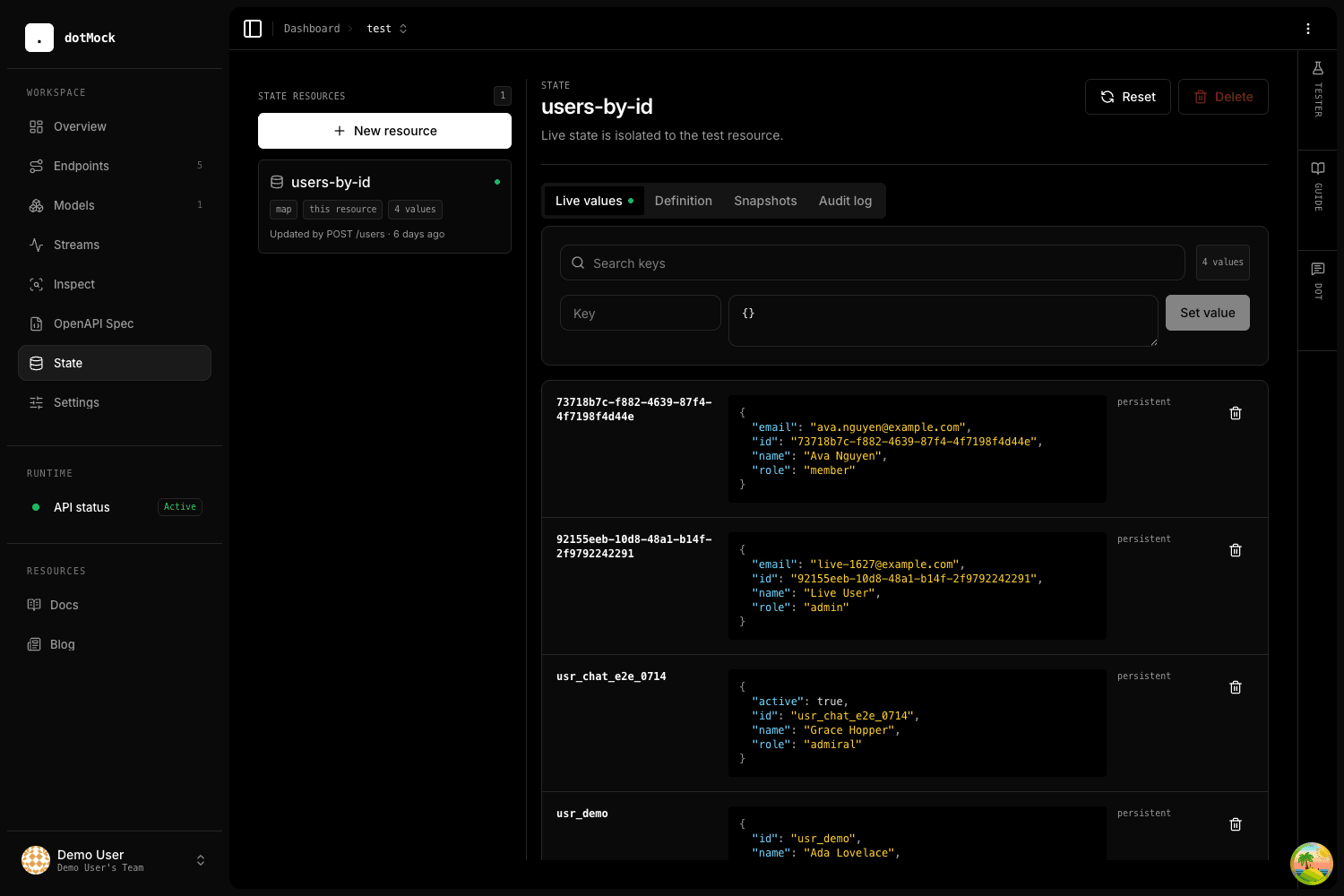This screenshot has width=1344, height=896.
Task: Toggle the sidebar panel icon
Action: [x=253, y=29]
